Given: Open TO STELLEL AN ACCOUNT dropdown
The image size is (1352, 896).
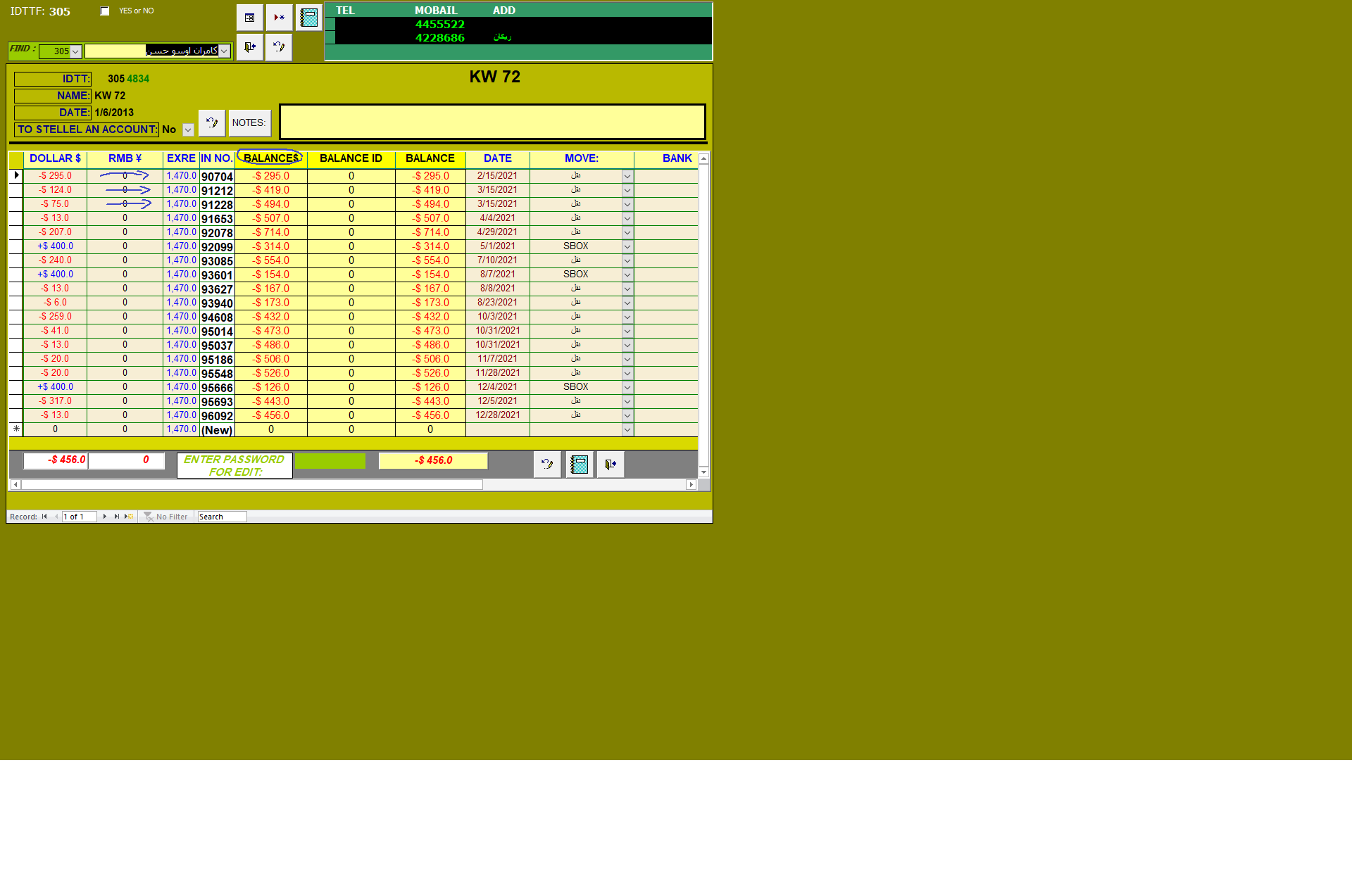Looking at the screenshot, I should tap(188, 130).
